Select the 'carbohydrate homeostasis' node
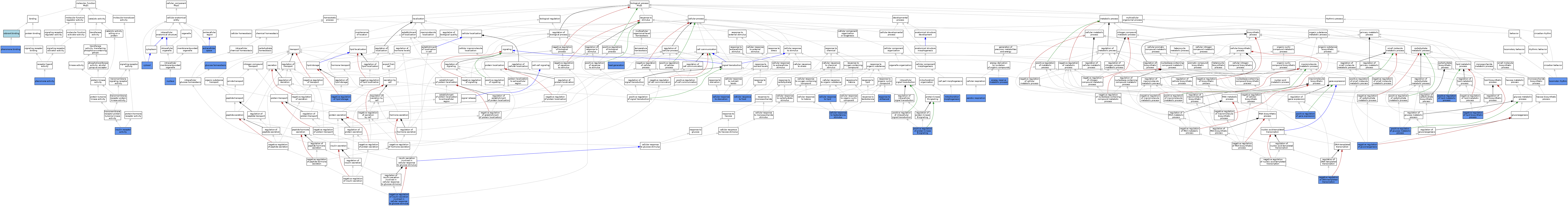This screenshot has height=206, width=1568. [x=265, y=49]
